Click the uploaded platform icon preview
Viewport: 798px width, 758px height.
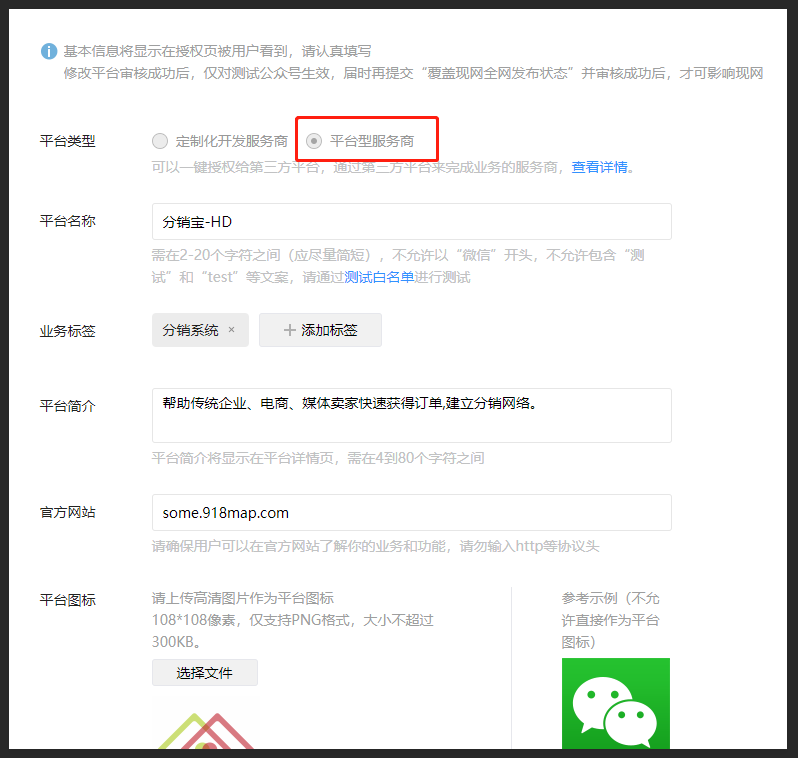point(206,731)
